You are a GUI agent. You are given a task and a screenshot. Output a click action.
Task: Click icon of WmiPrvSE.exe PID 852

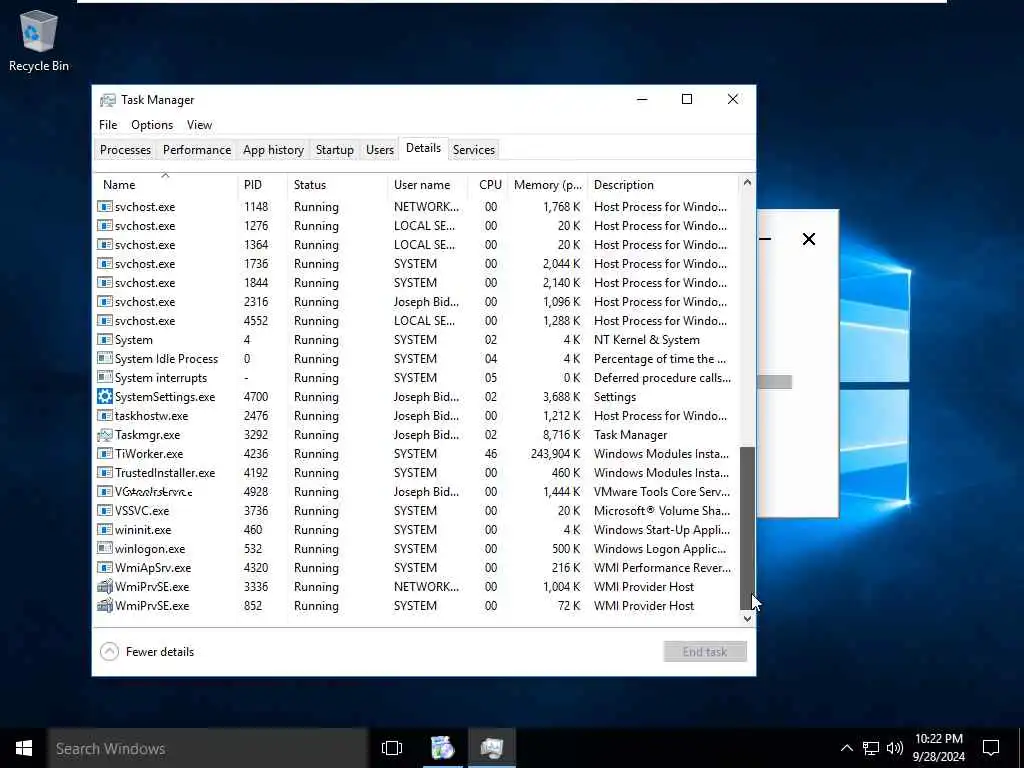point(104,605)
